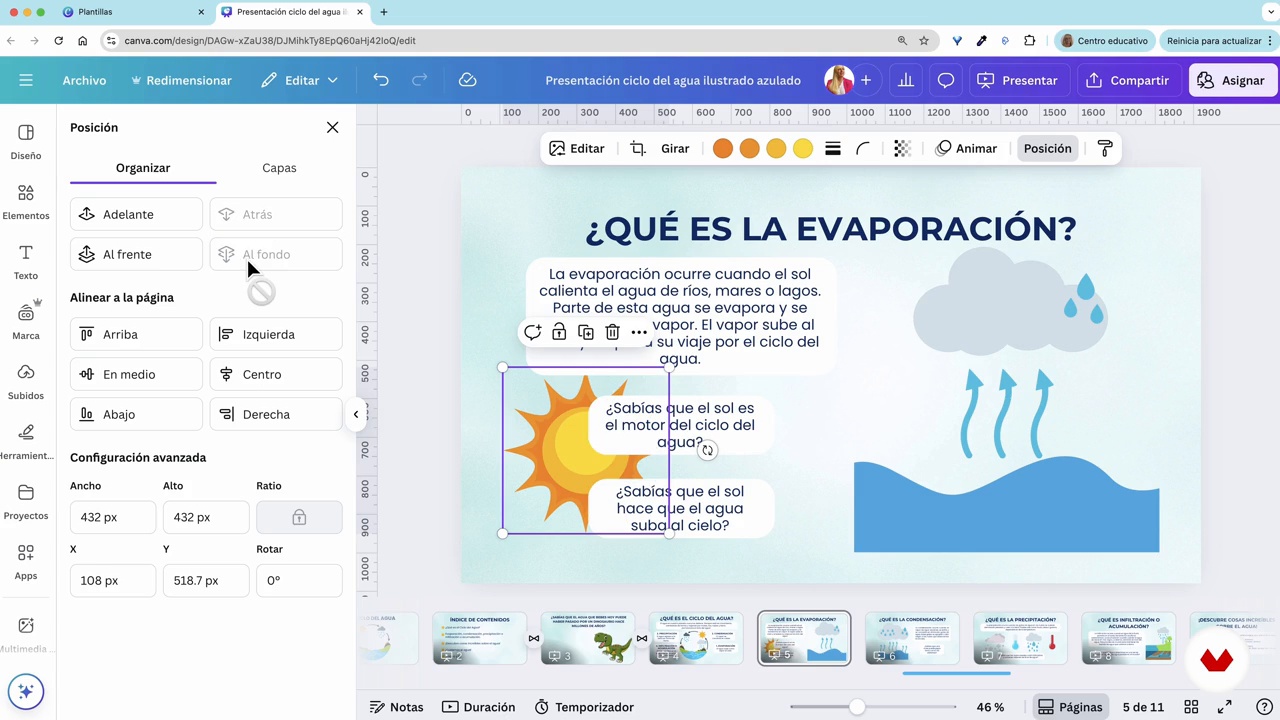
Task: Open the transparency checkerboard icon
Action: coord(901,148)
